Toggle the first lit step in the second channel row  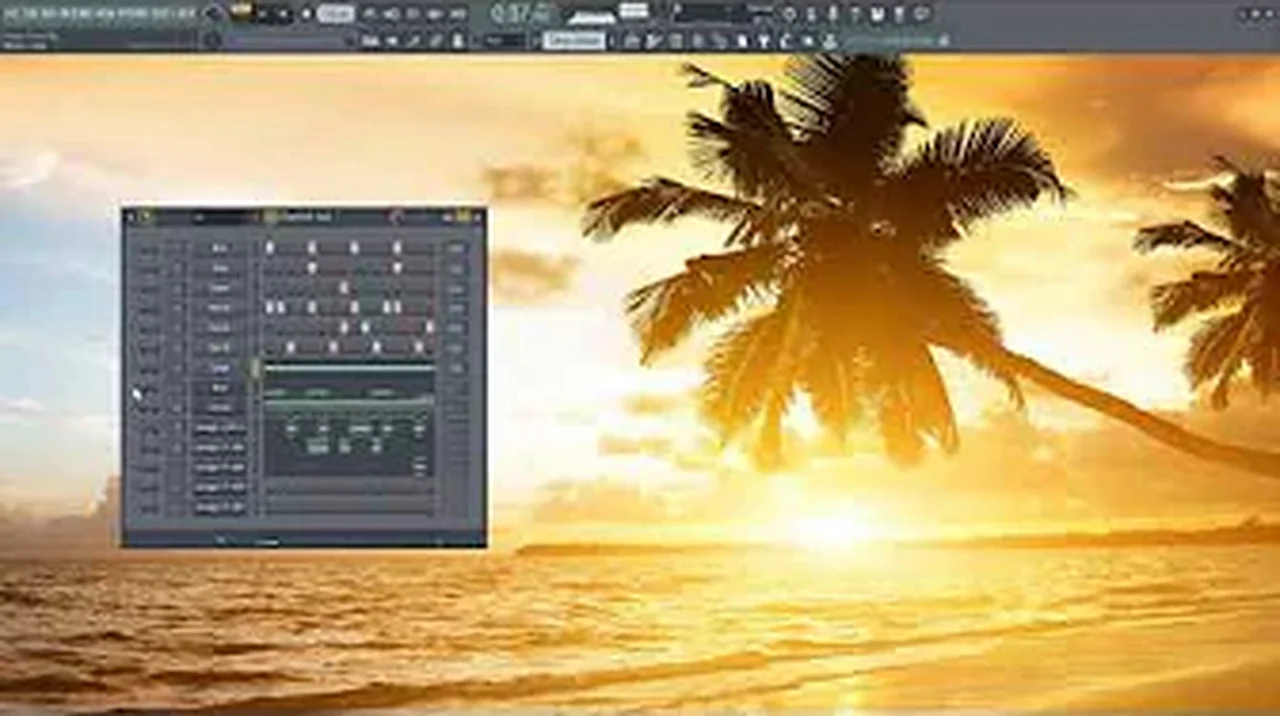coord(312,268)
